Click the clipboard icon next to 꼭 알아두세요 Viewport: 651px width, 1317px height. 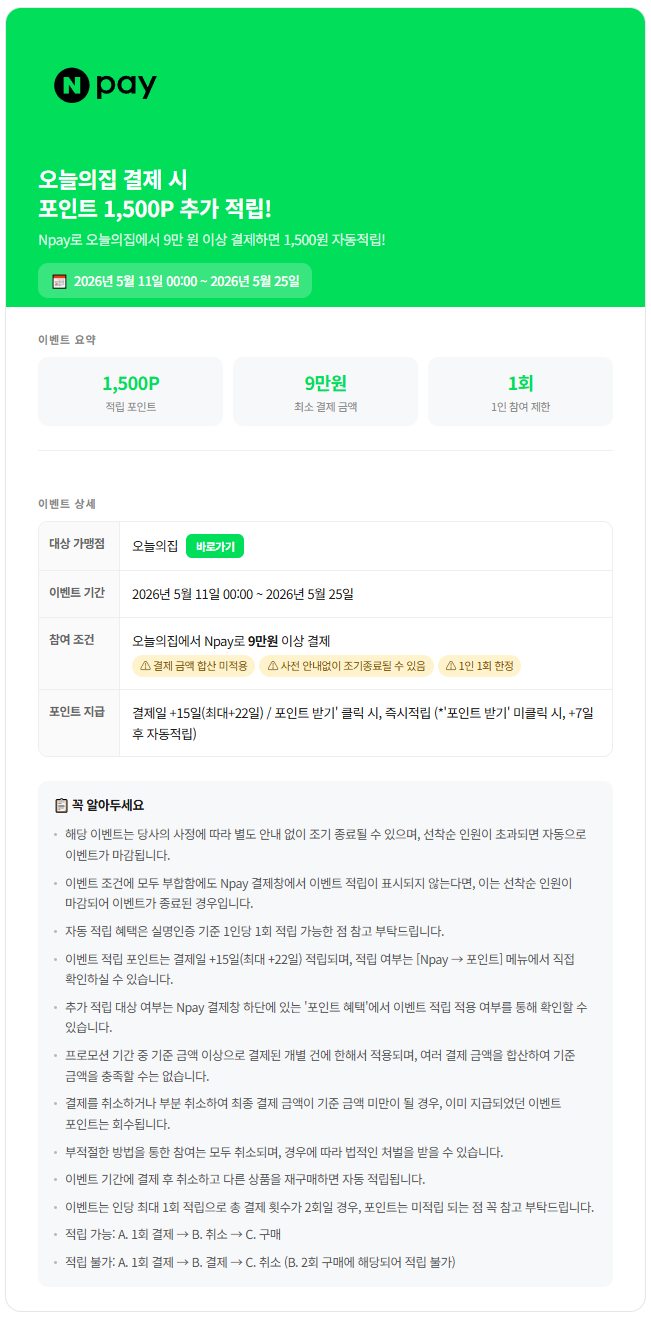pyautogui.click(x=61, y=805)
